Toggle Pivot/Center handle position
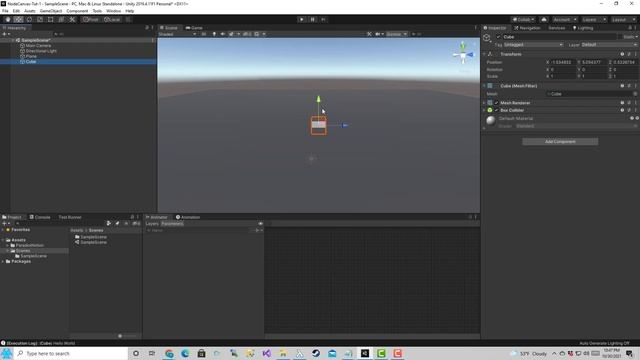This screenshot has width=640, height=360. click(91, 19)
